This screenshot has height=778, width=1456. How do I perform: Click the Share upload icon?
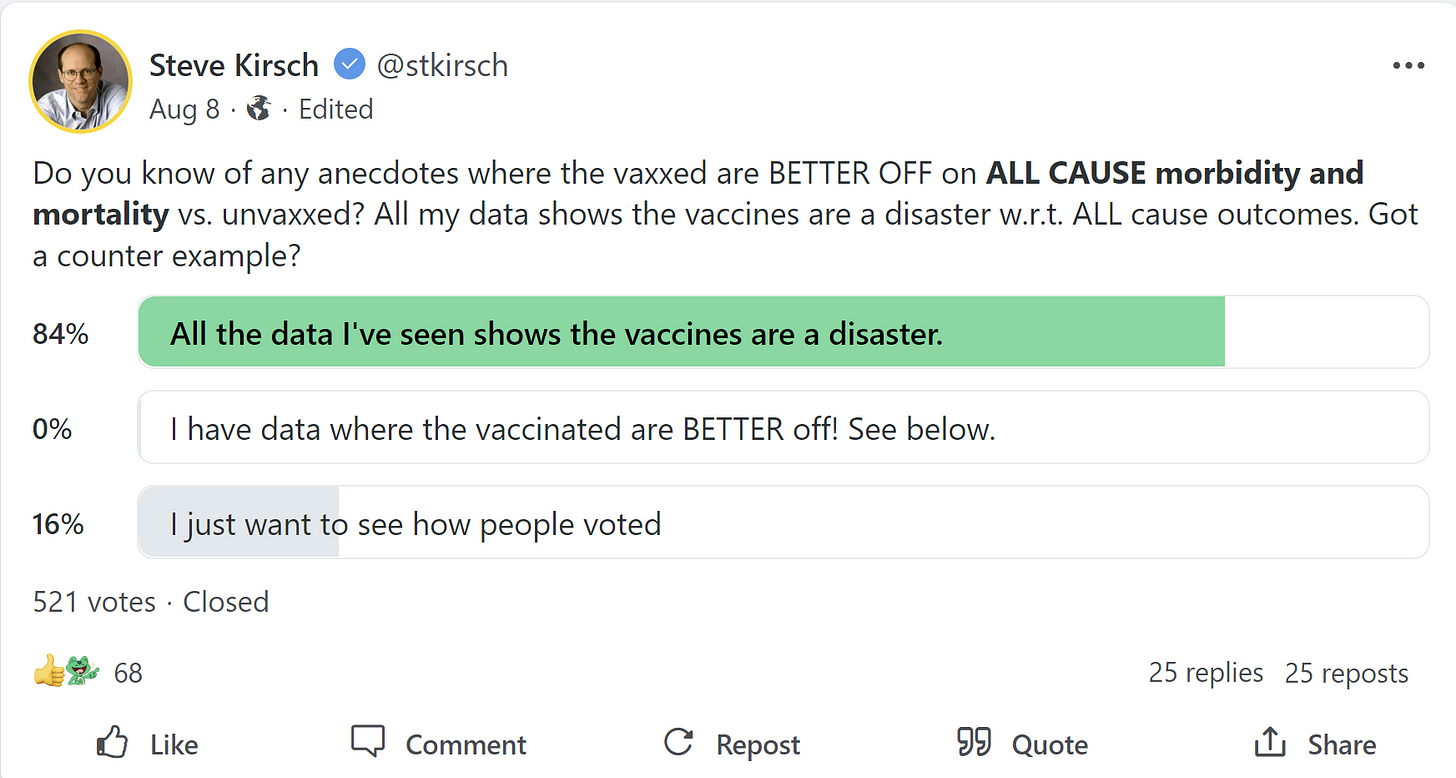pyautogui.click(x=1270, y=743)
